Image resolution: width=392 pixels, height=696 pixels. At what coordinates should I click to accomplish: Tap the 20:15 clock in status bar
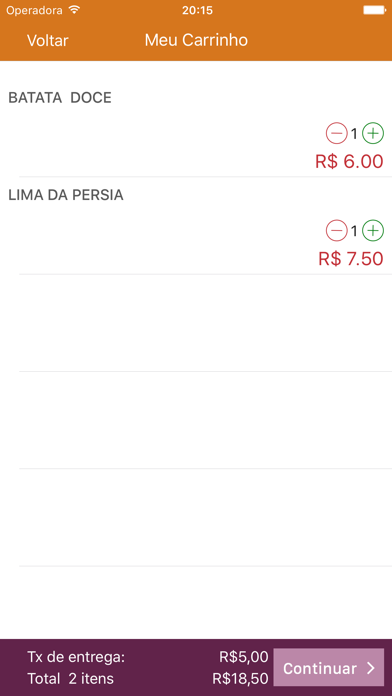tap(197, 10)
